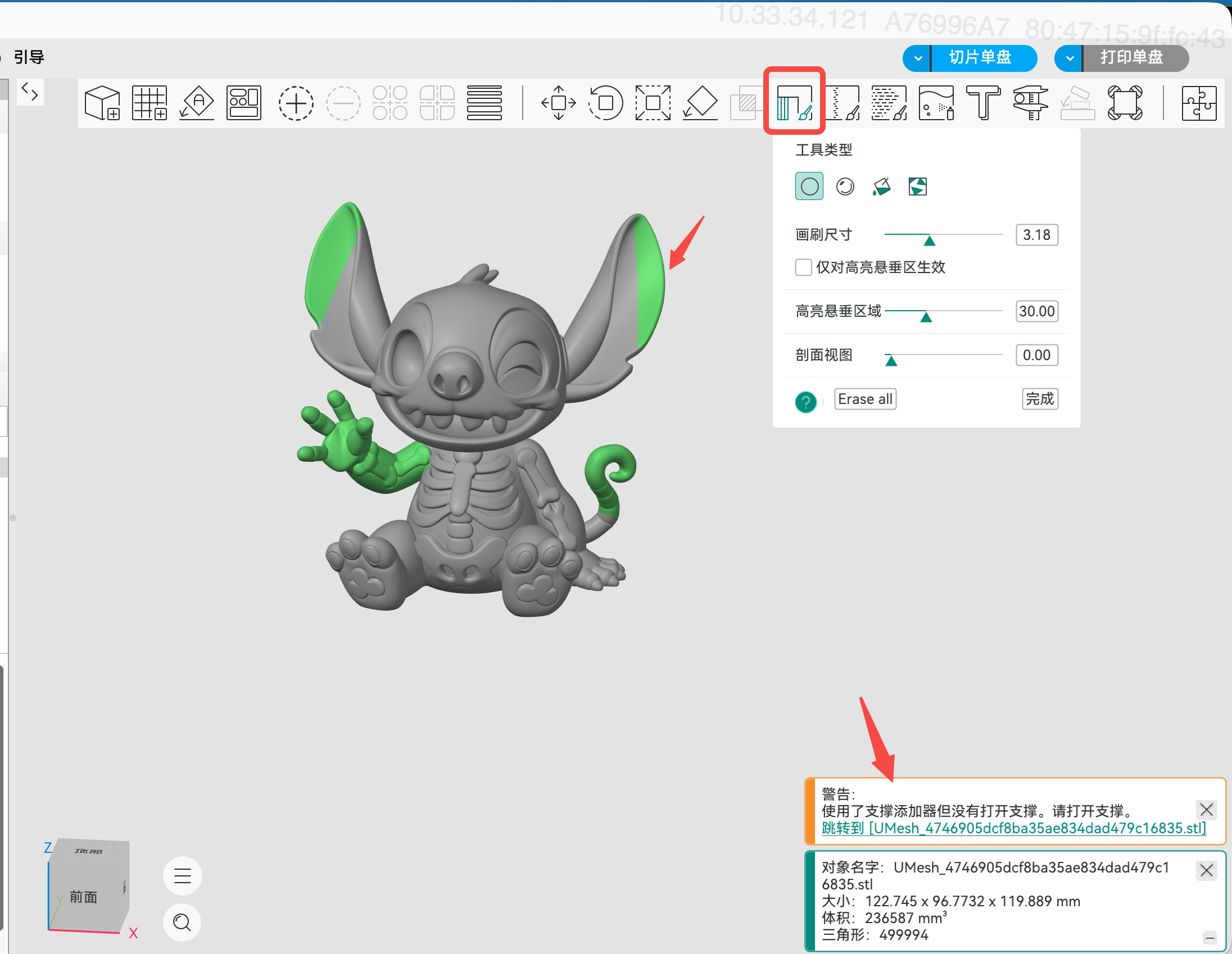Click the Arrange all objects icon

[x=244, y=103]
